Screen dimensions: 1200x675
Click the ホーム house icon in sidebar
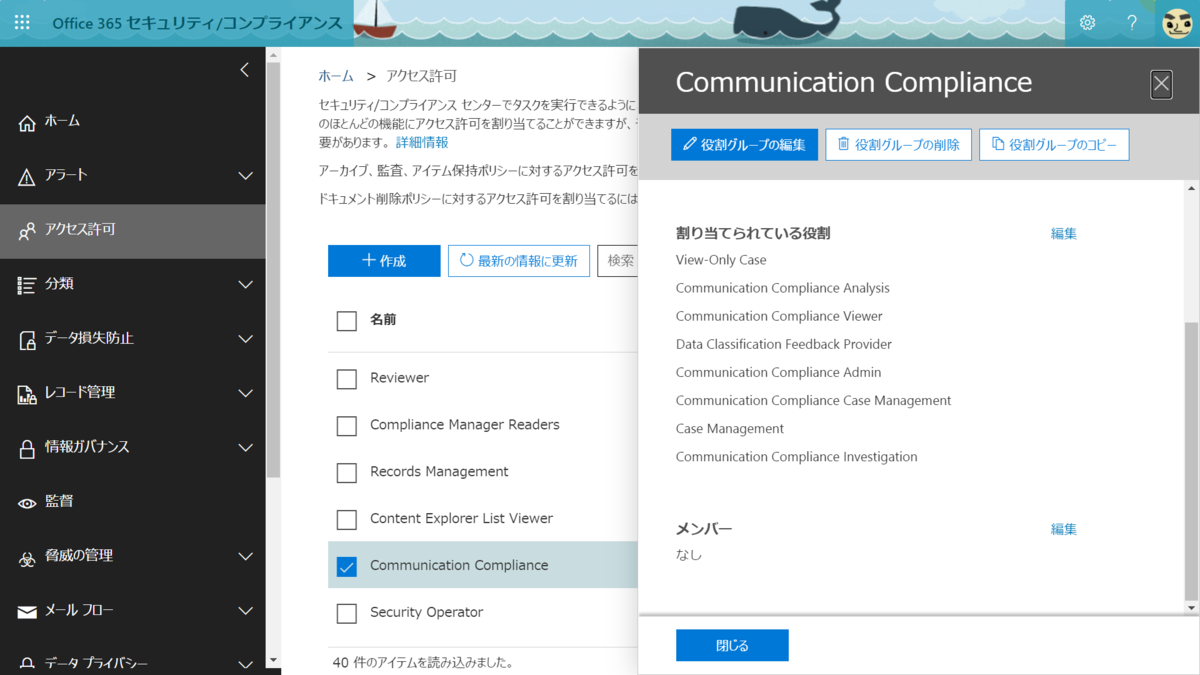[x=27, y=122]
